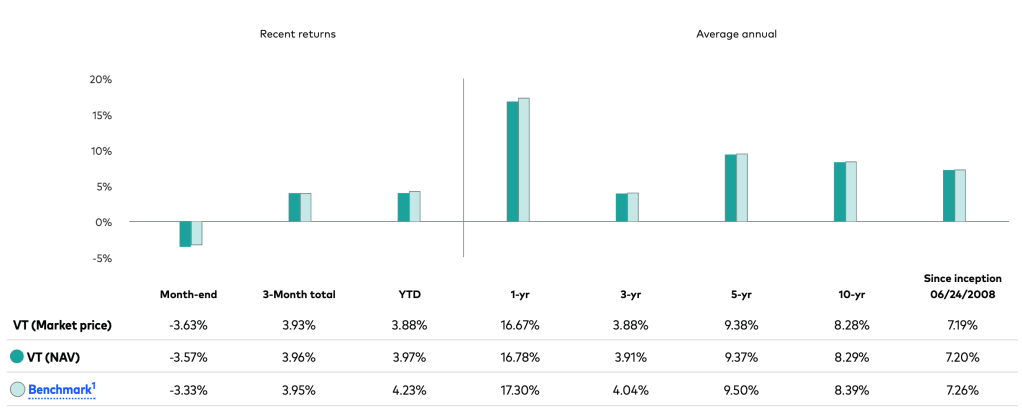Select the 1-yr dark teal NAV bar
This screenshot has width=1022, height=410.
[x=512, y=161]
